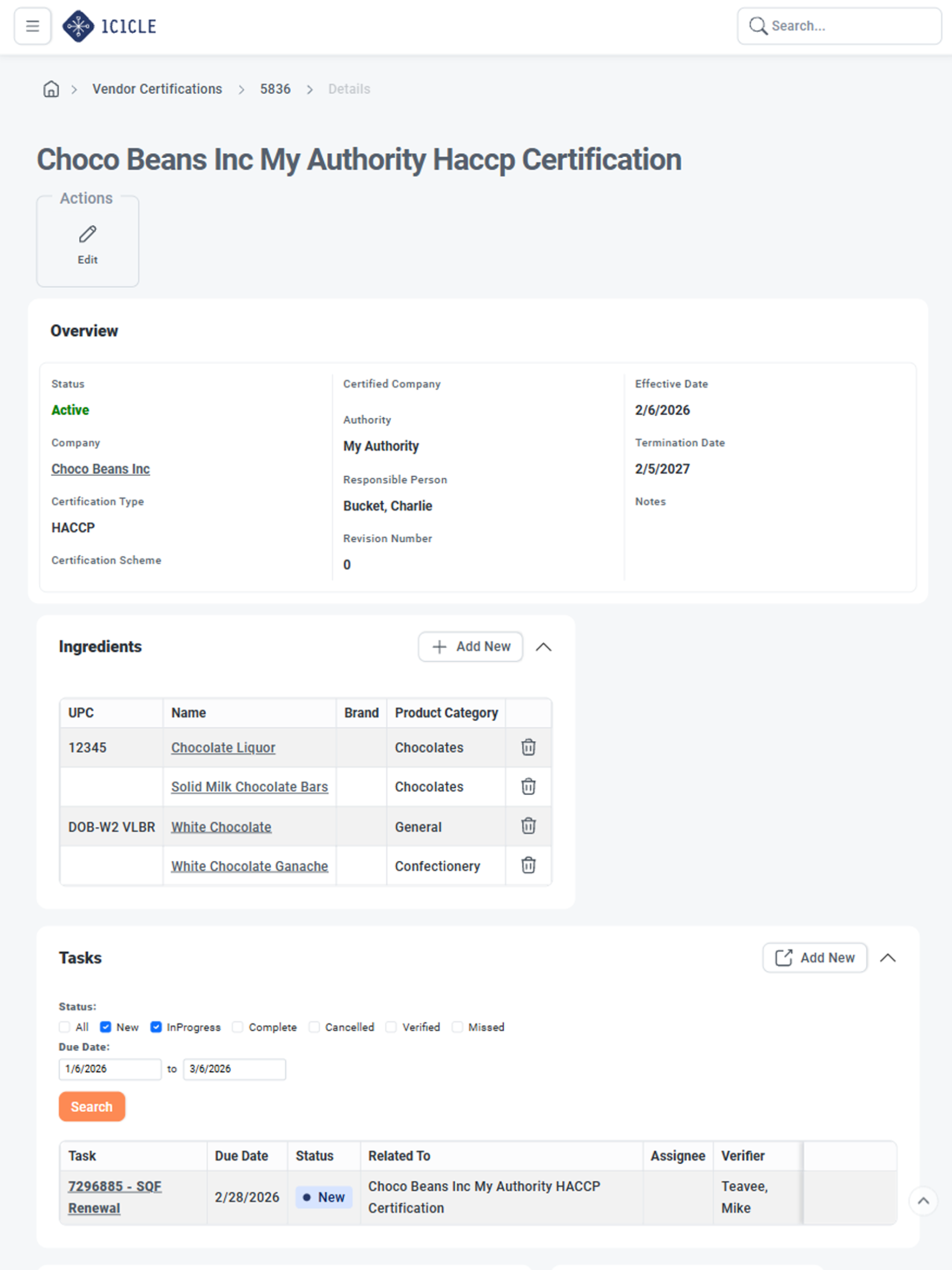
Task: Click the Details breadcrumb
Action: pos(349,89)
